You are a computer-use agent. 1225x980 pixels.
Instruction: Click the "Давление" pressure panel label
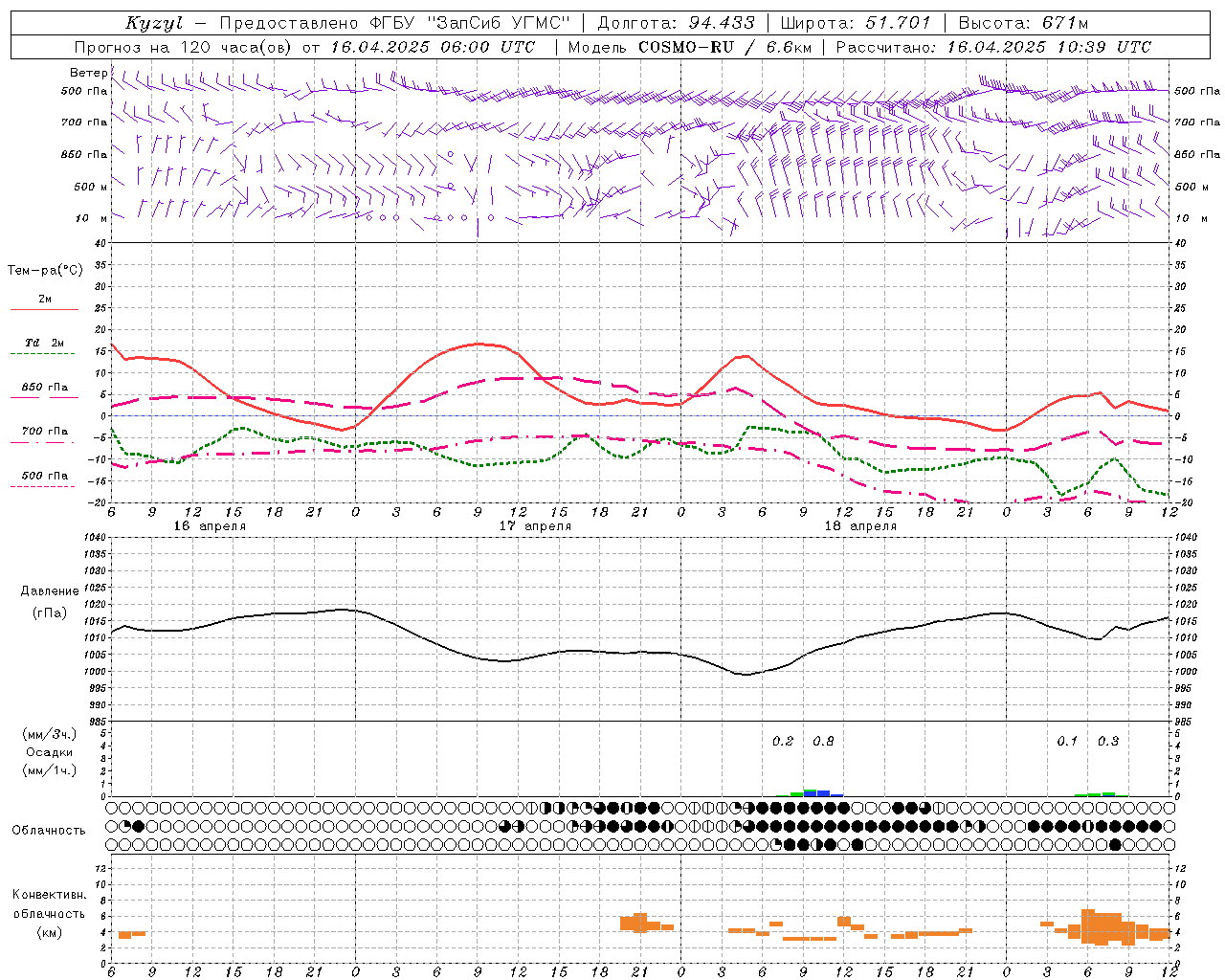click(49, 591)
